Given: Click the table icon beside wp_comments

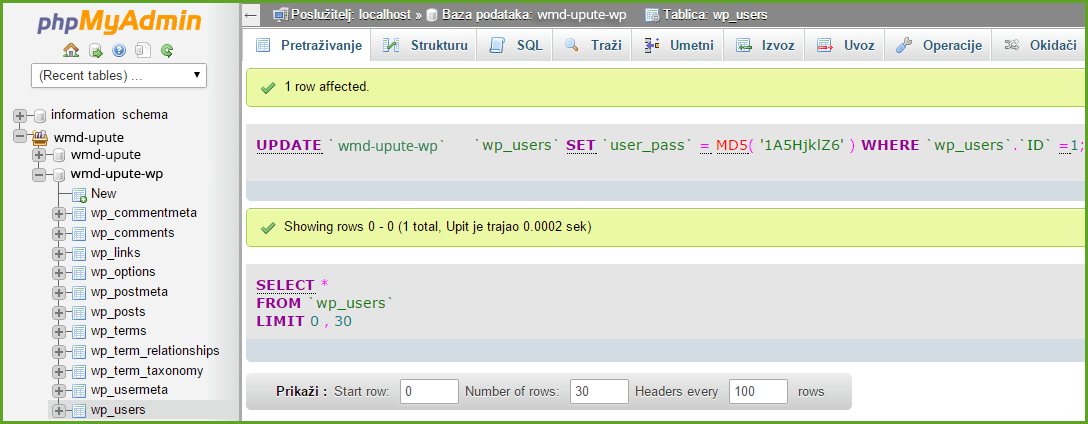Looking at the screenshot, I should click(79, 233).
